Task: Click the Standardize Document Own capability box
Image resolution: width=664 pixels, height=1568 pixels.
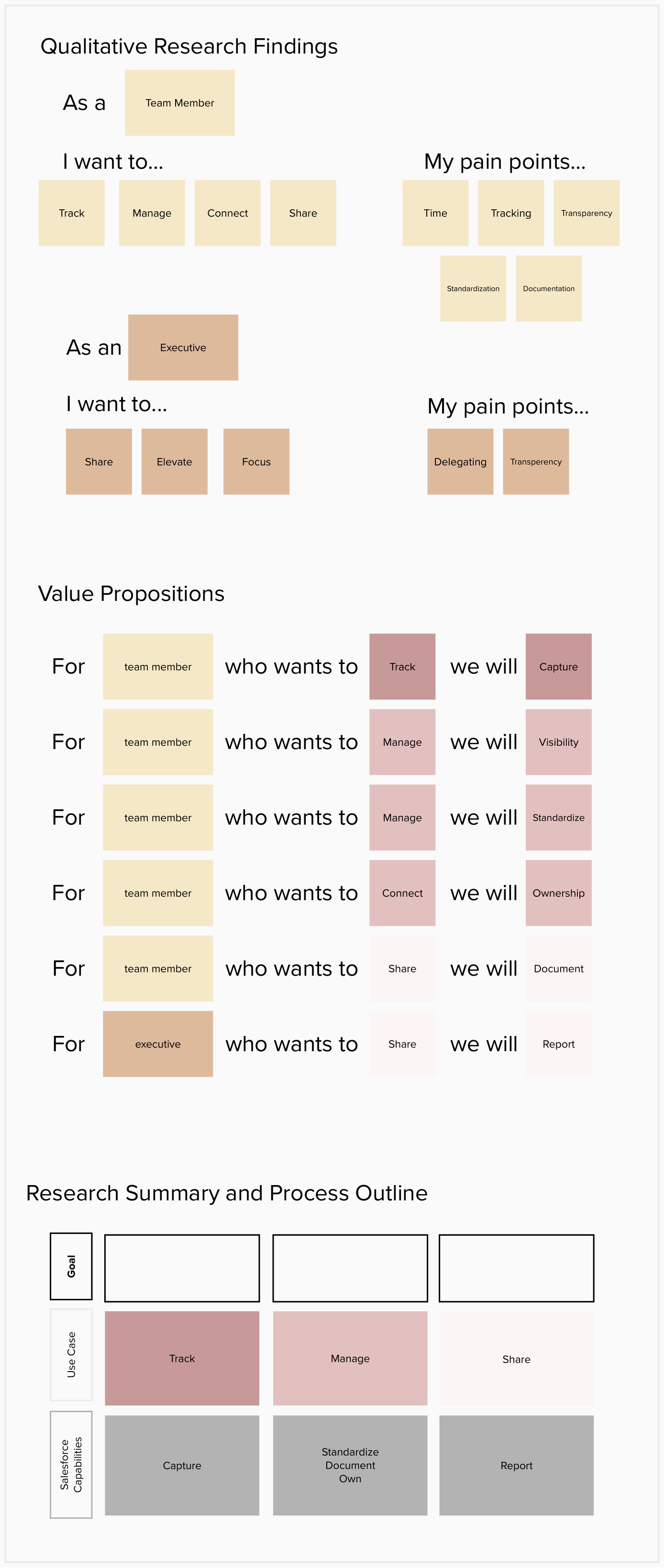Action: click(x=350, y=1465)
